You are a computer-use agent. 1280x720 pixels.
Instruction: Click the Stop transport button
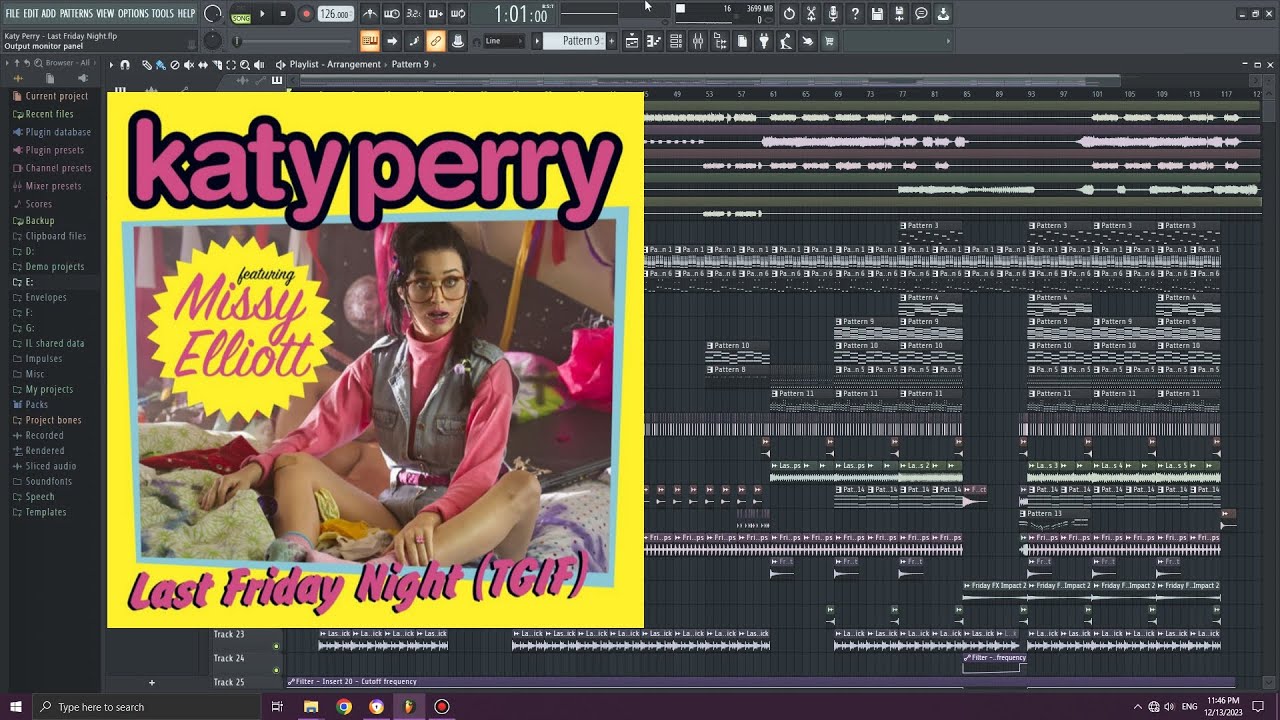point(283,14)
